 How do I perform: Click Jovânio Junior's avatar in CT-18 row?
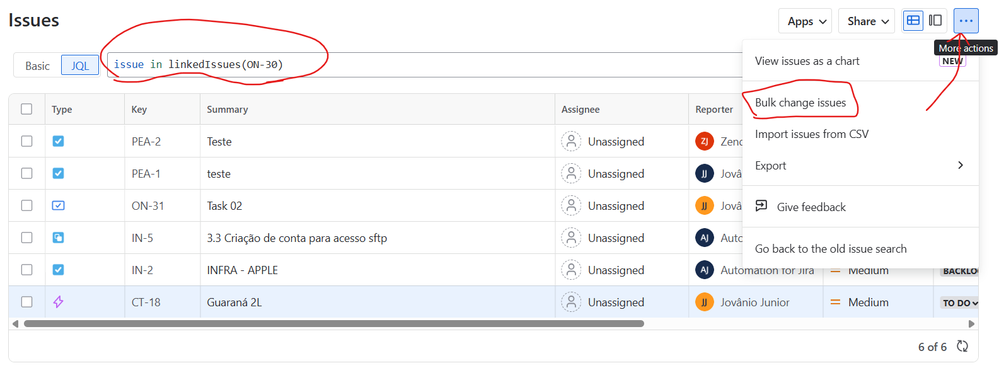[704, 302]
